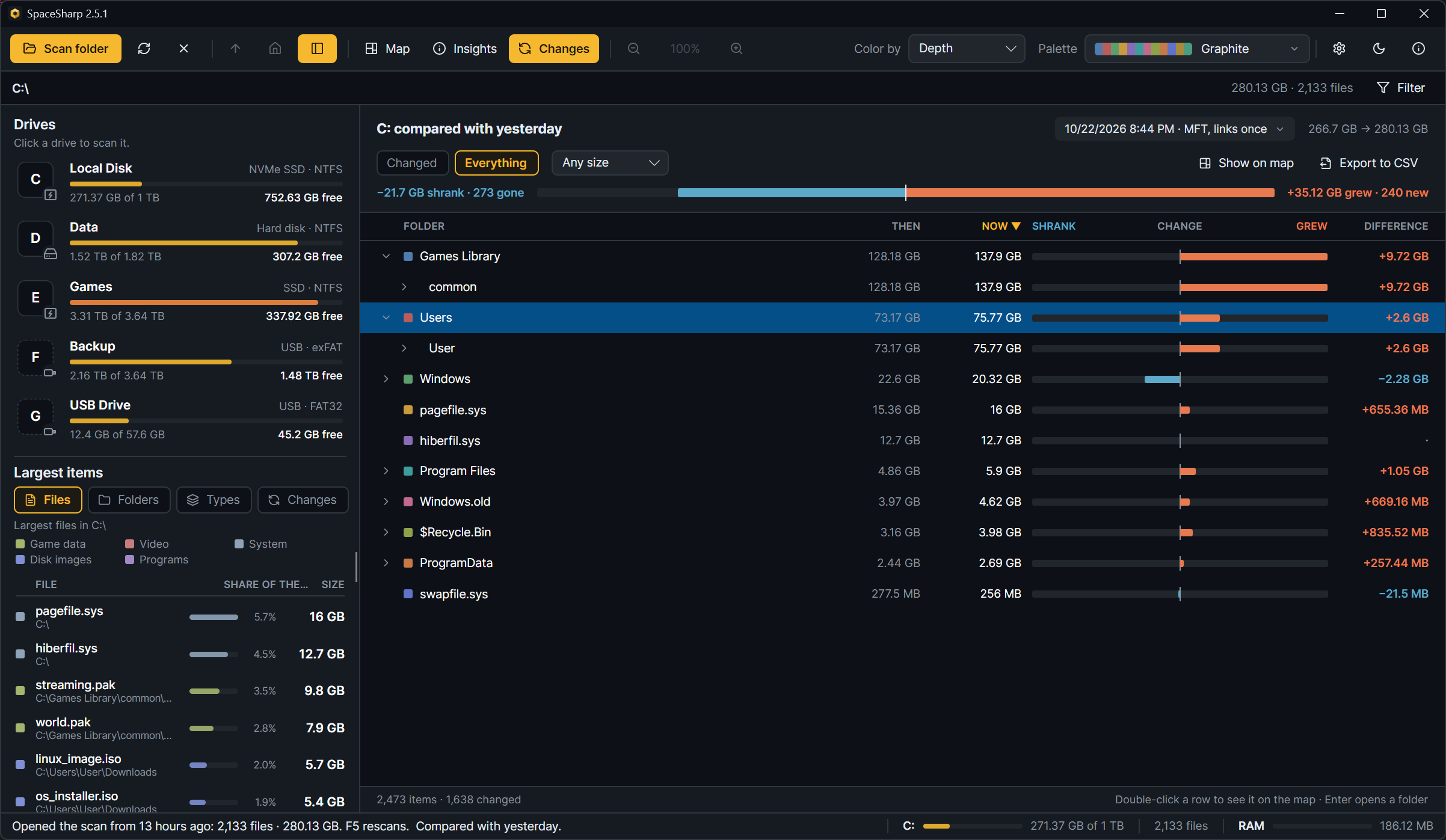Image resolution: width=1446 pixels, height=840 pixels.
Task: Expand the Windows folder row
Action: click(386, 379)
